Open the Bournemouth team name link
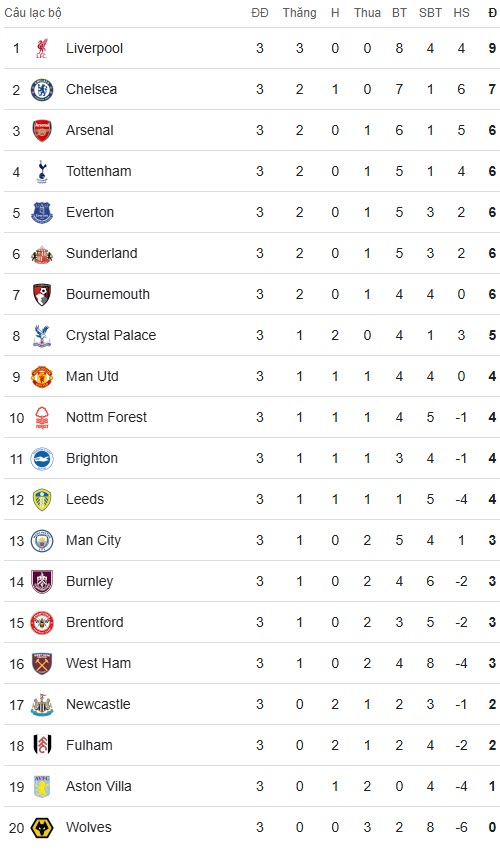 click(108, 294)
